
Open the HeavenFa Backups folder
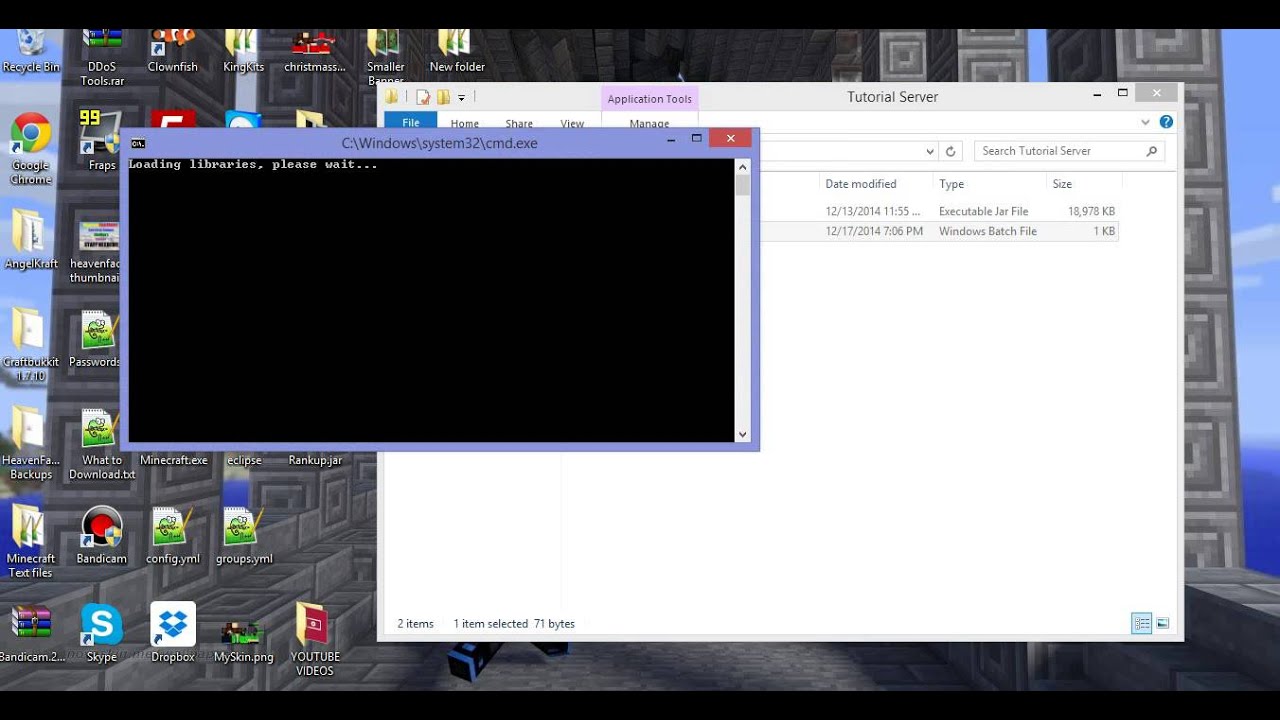[x=31, y=444]
